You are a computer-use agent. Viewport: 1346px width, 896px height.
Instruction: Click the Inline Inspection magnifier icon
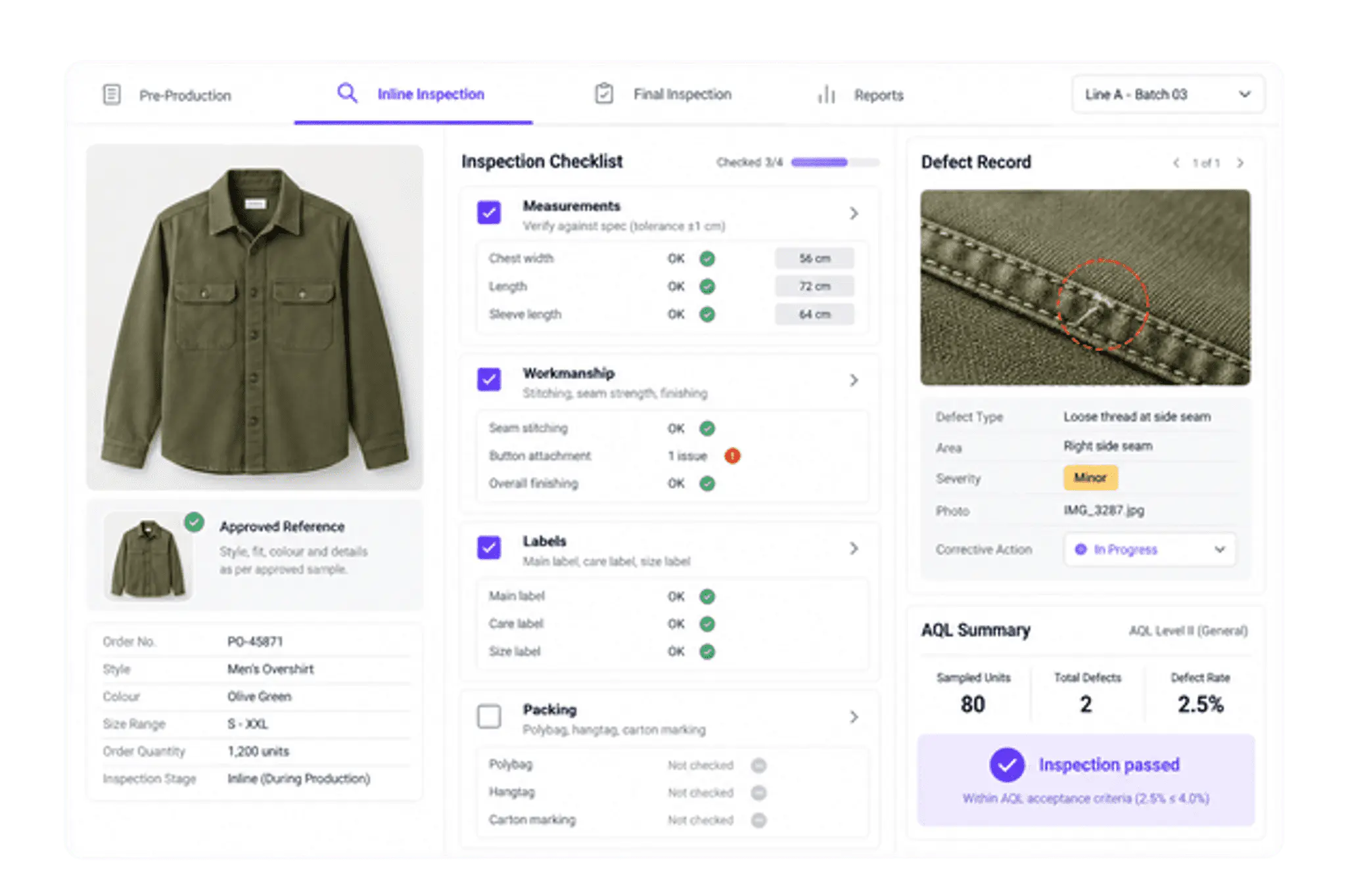point(347,93)
